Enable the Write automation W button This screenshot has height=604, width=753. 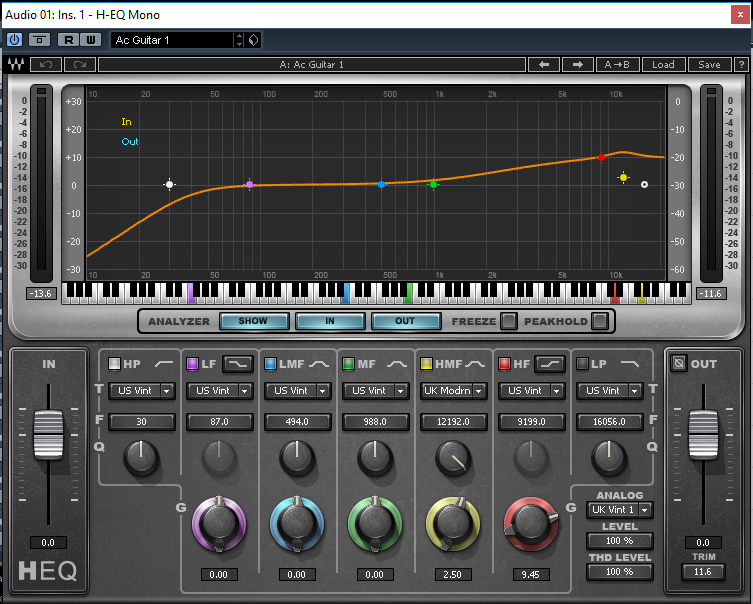[91, 40]
